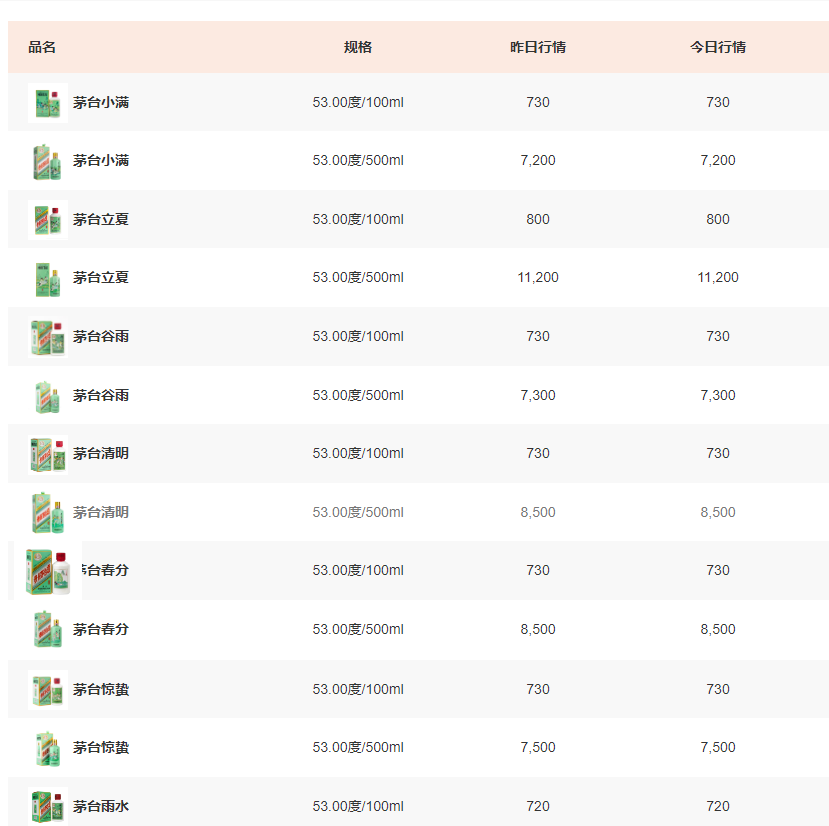This screenshot has height=826, width=829.
Task: Open the 茅台立夏 name link in 100ml row
Action: [x=101, y=220]
